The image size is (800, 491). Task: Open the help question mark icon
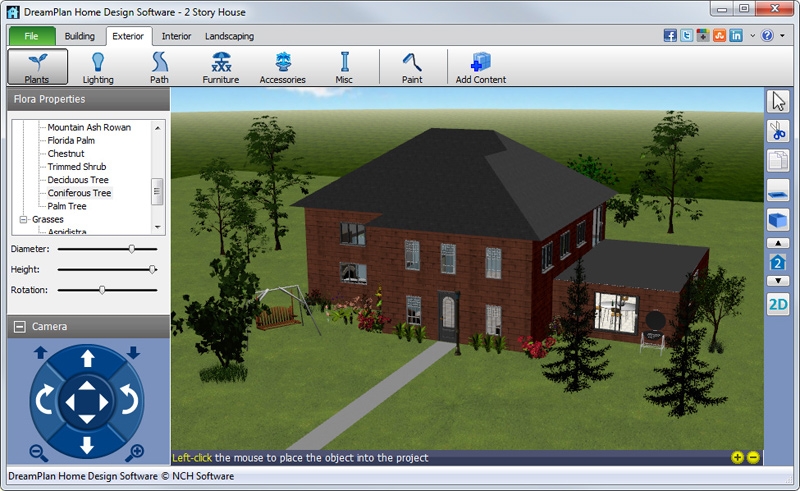pyautogui.click(x=767, y=36)
